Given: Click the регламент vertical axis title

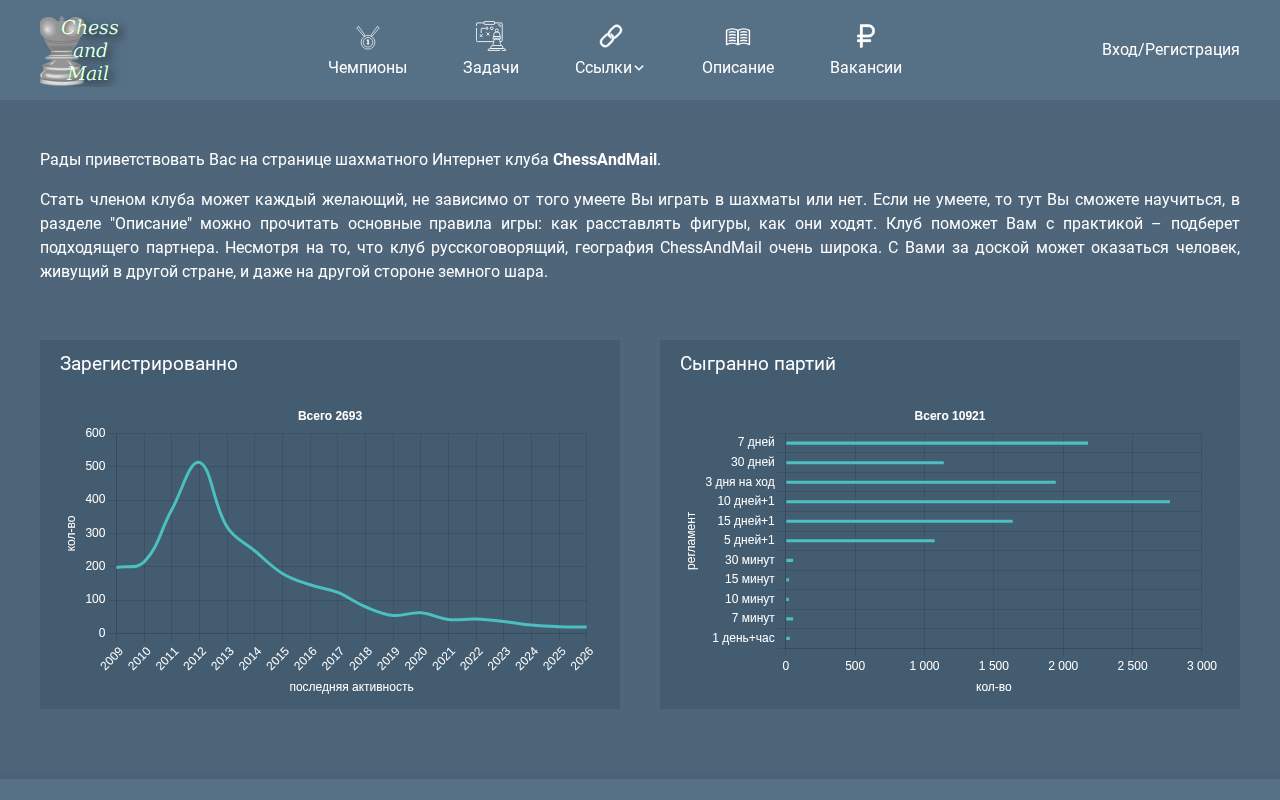Looking at the screenshot, I should coord(691,540).
